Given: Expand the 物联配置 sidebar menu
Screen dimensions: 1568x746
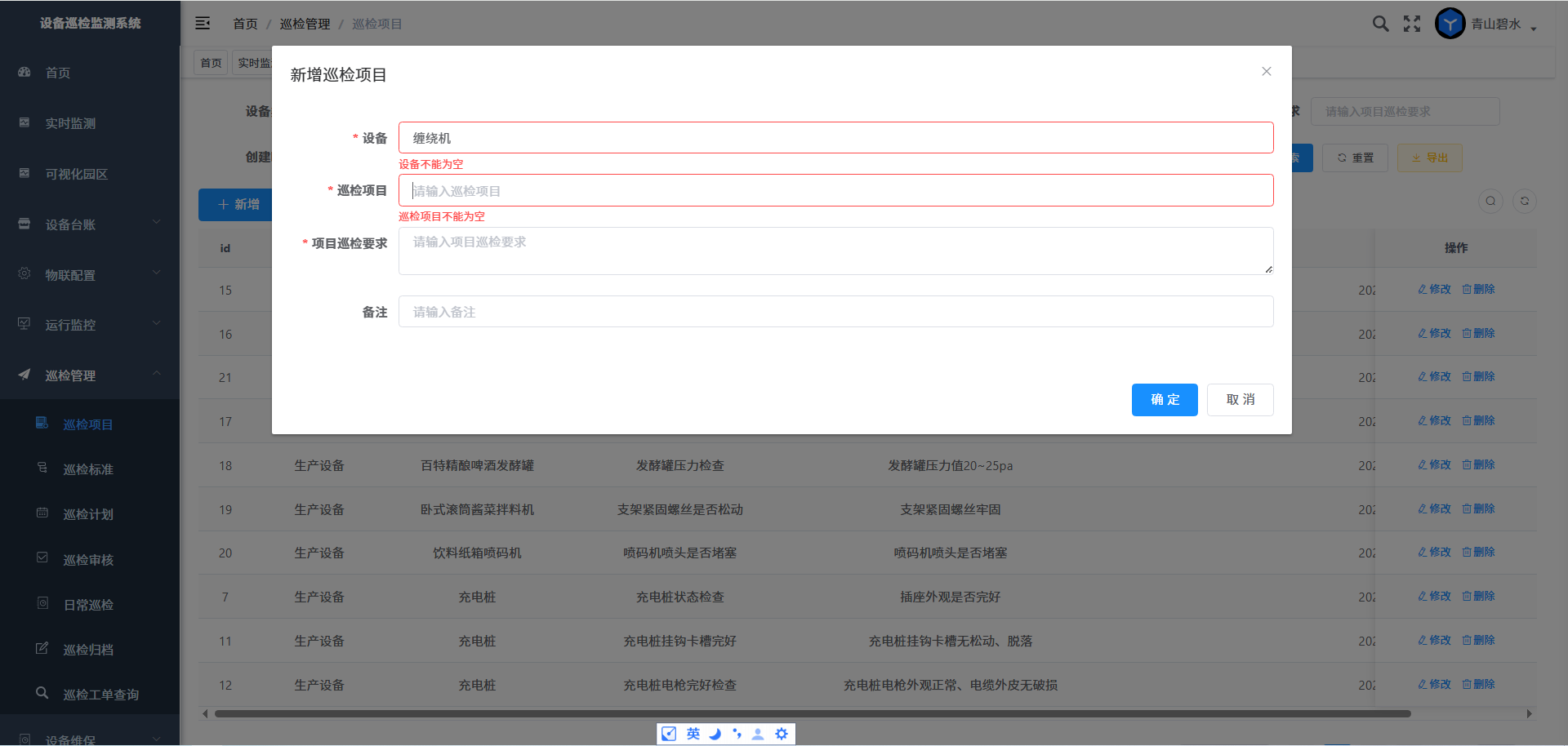Looking at the screenshot, I should pos(90,275).
